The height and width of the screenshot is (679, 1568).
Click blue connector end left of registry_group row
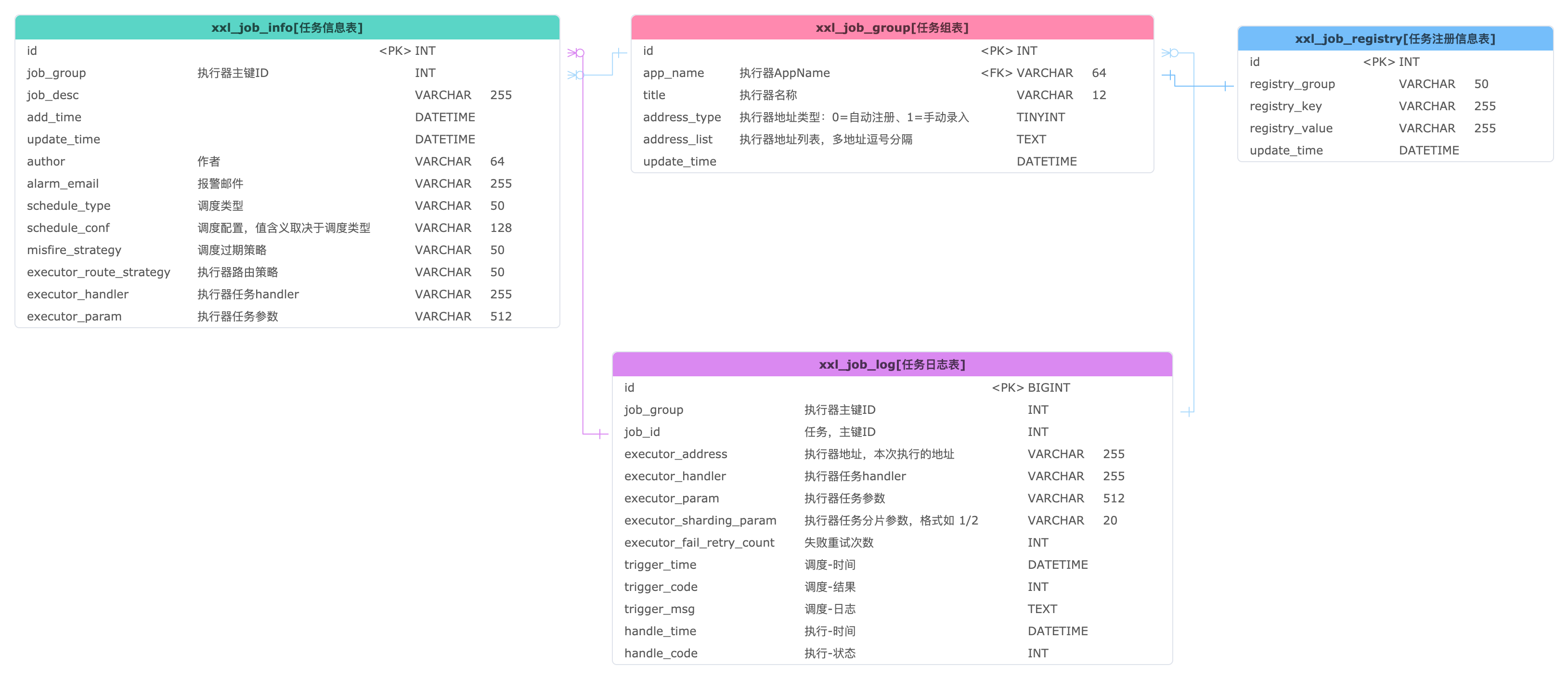tap(1225, 86)
